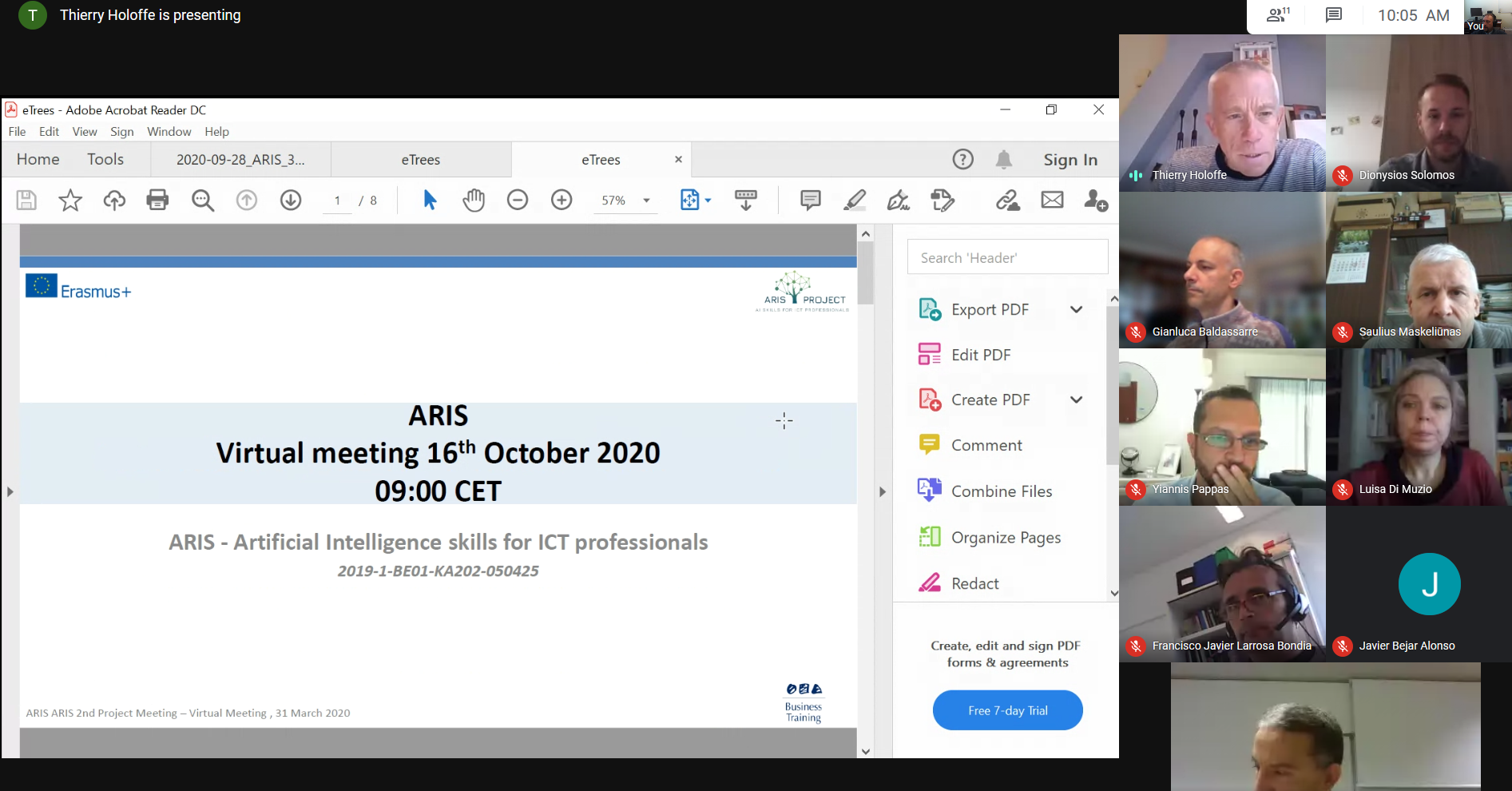Screen dimensions: 1512x791
Task: Select the Highlight text pen tool
Action: coord(855,200)
